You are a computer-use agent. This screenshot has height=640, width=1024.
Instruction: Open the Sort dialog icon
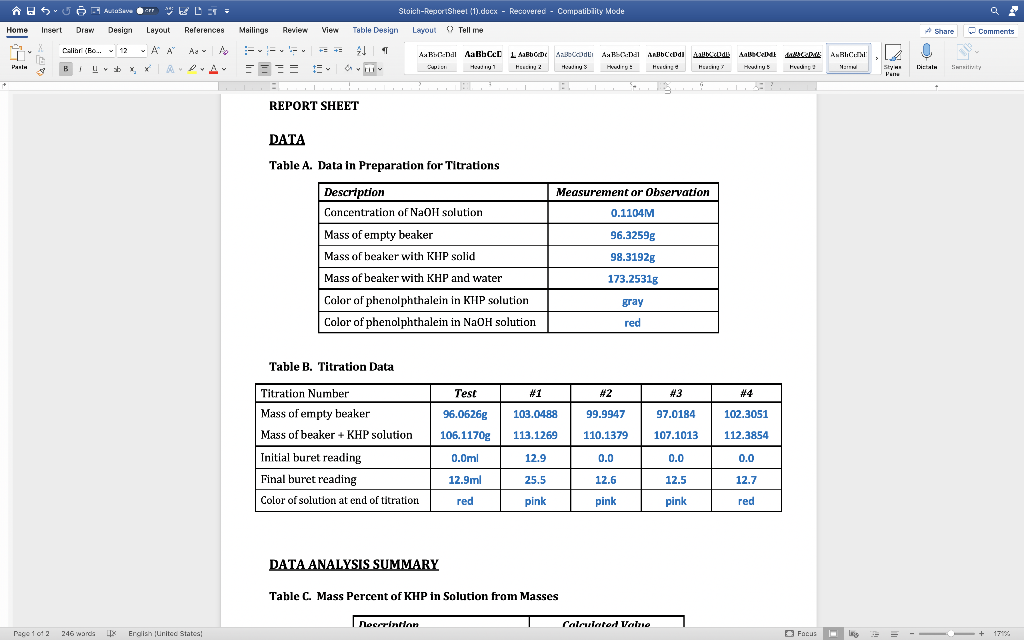(x=361, y=50)
